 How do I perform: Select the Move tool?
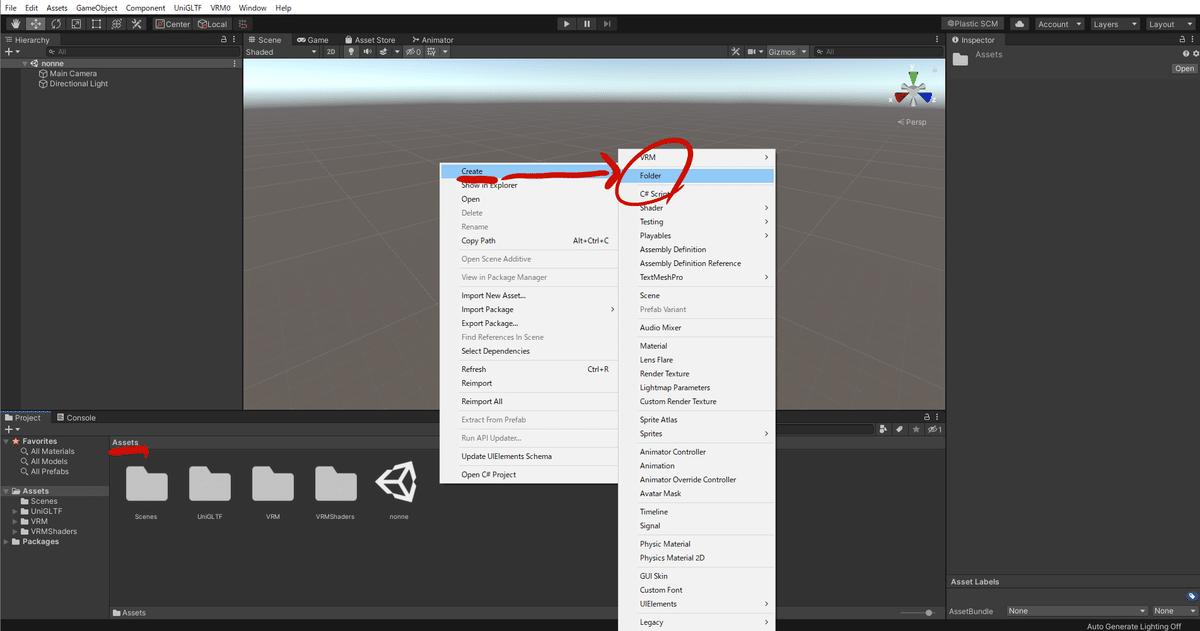(35, 24)
